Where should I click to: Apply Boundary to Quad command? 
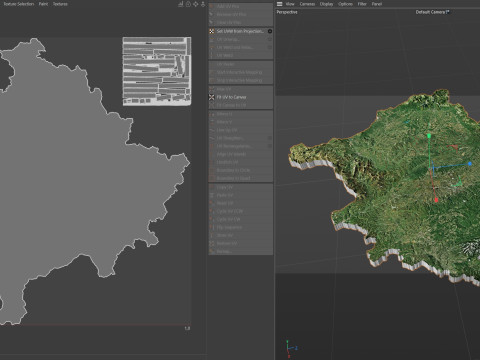(x=241, y=178)
